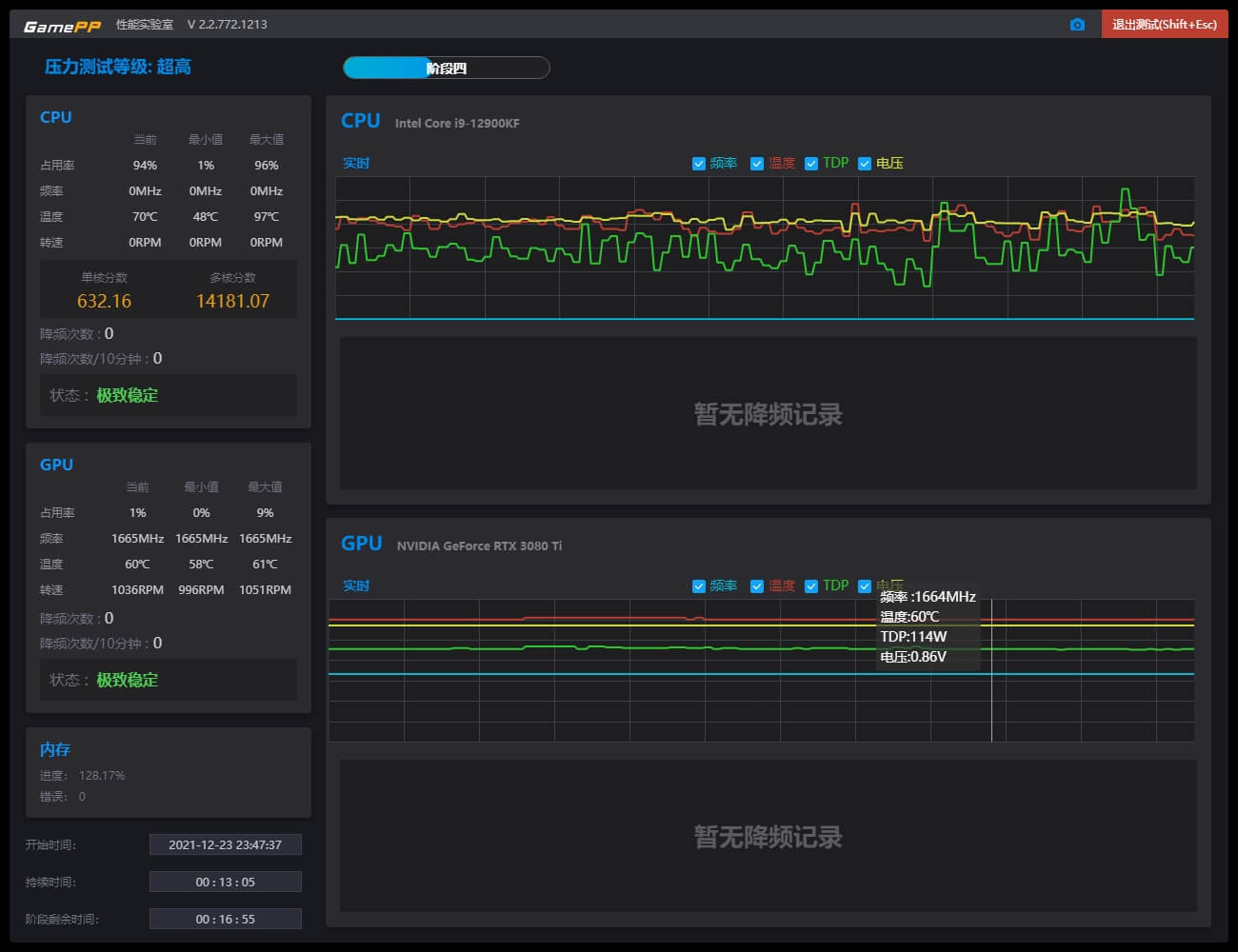
Task: Toggle the CPU chart 电压 checkbox
Action: coord(865,164)
